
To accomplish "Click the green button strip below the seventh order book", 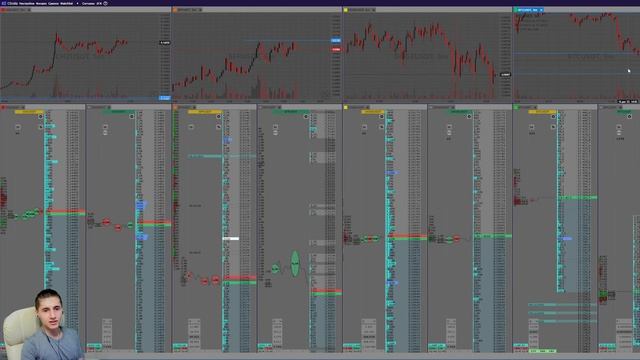I will pos(542,351).
